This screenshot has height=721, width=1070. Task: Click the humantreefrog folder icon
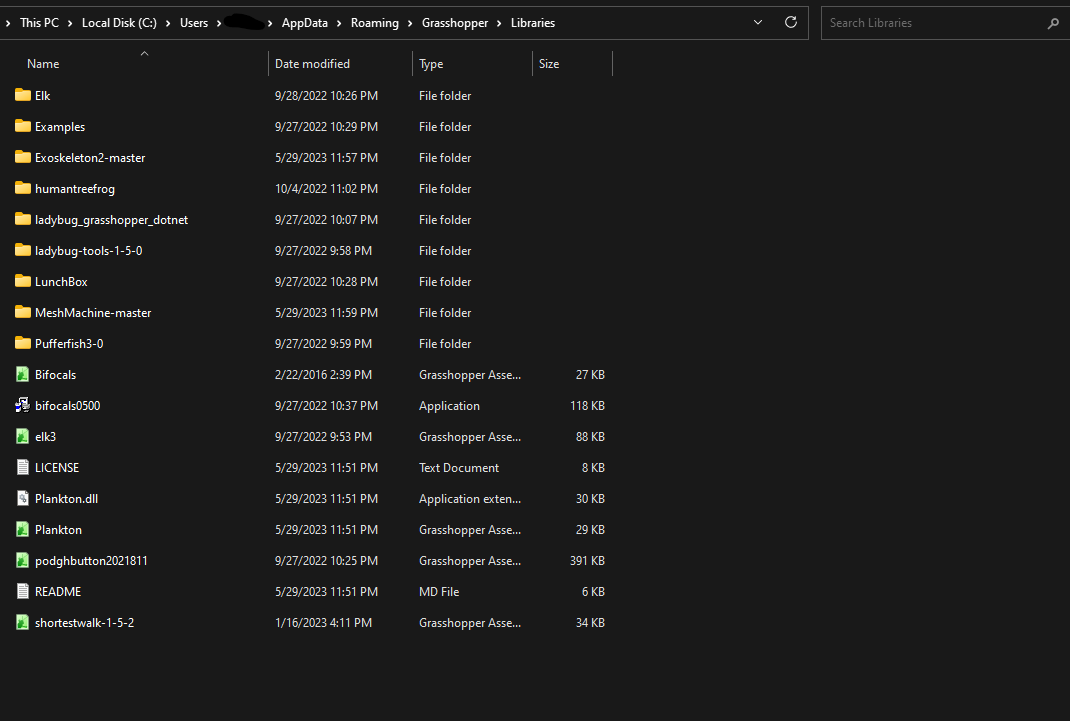coord(23,188)
